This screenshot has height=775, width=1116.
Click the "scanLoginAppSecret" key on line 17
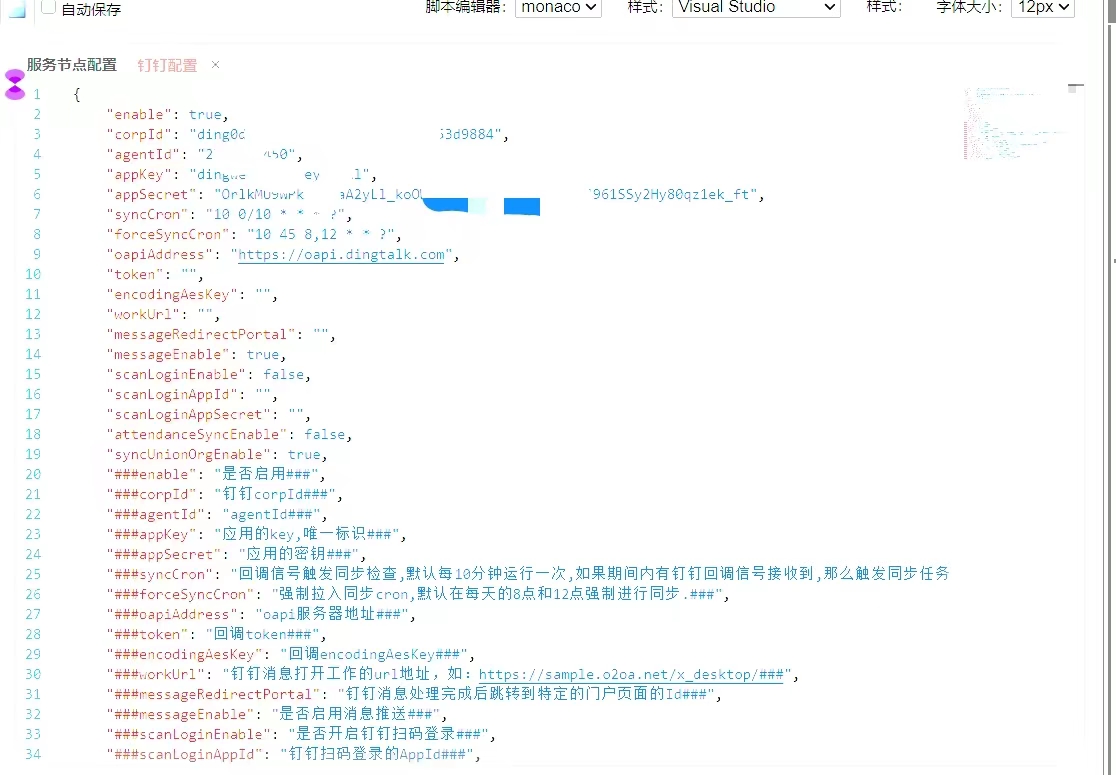tap(189, 413)
